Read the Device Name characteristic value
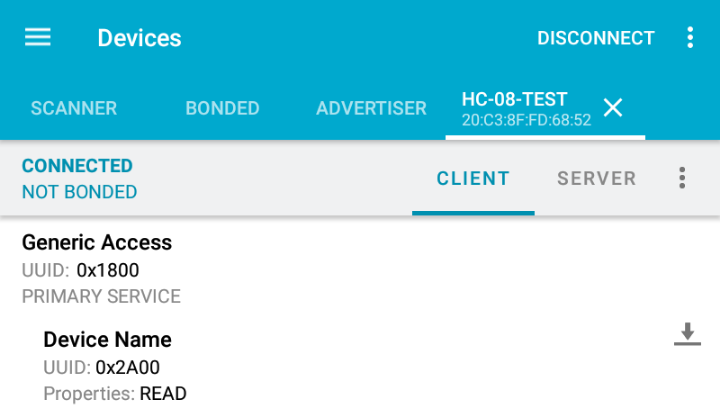The width and height of the screenshot is (720, 417). (x=686, y=334)
